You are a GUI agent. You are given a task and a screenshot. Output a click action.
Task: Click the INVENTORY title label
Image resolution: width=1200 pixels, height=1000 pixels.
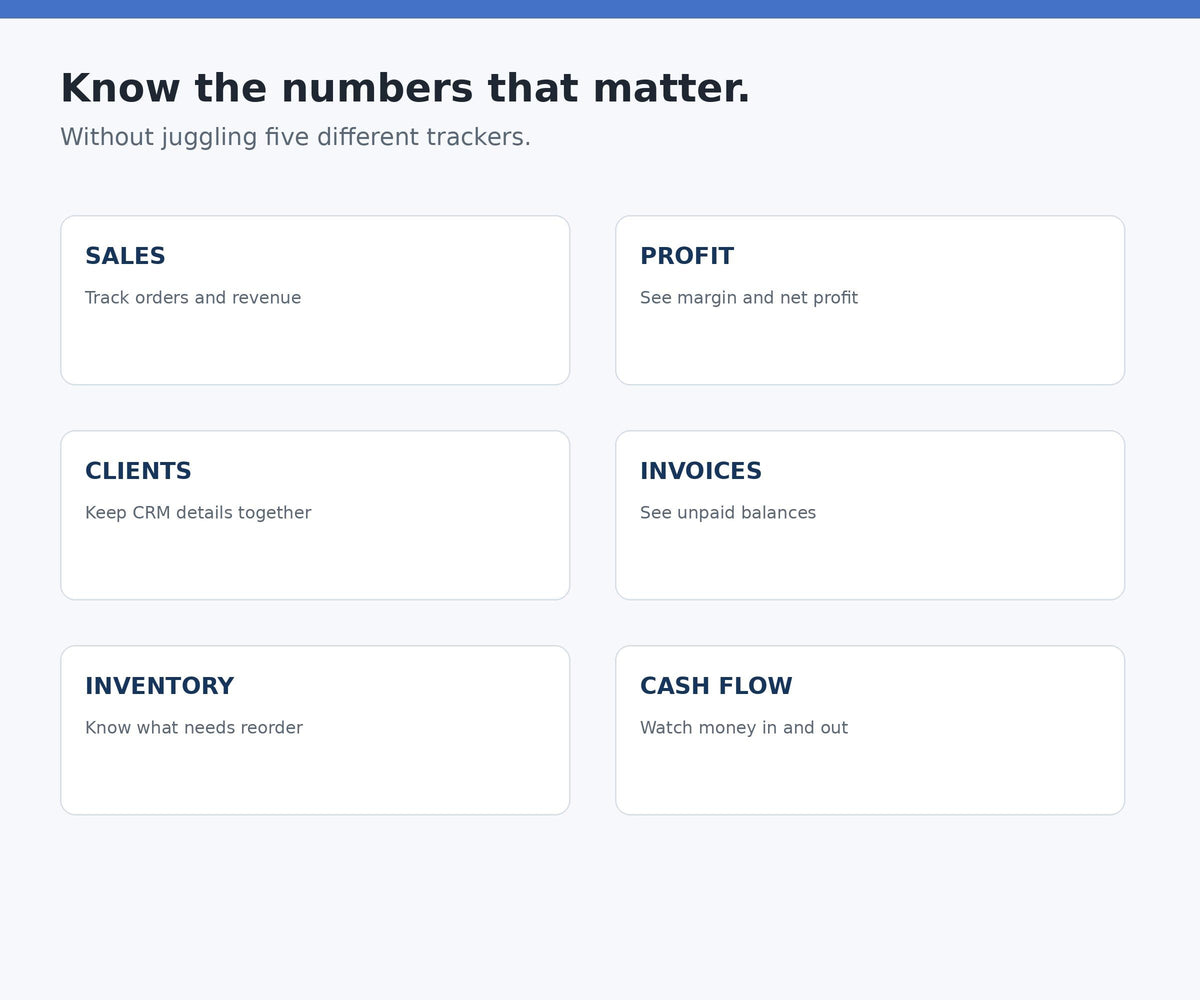point(160,687)
